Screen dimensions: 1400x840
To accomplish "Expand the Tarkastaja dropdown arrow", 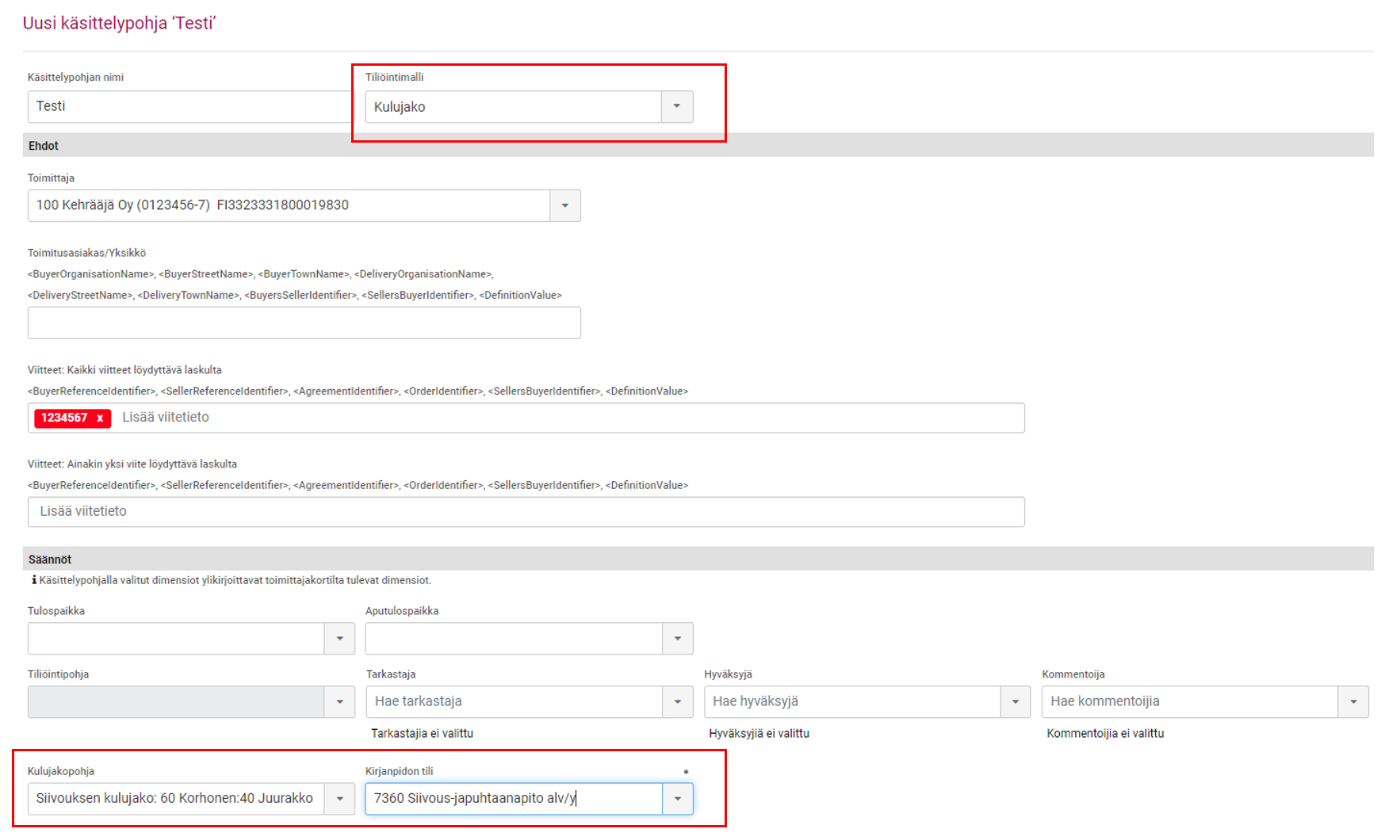I will pos(677,702).
